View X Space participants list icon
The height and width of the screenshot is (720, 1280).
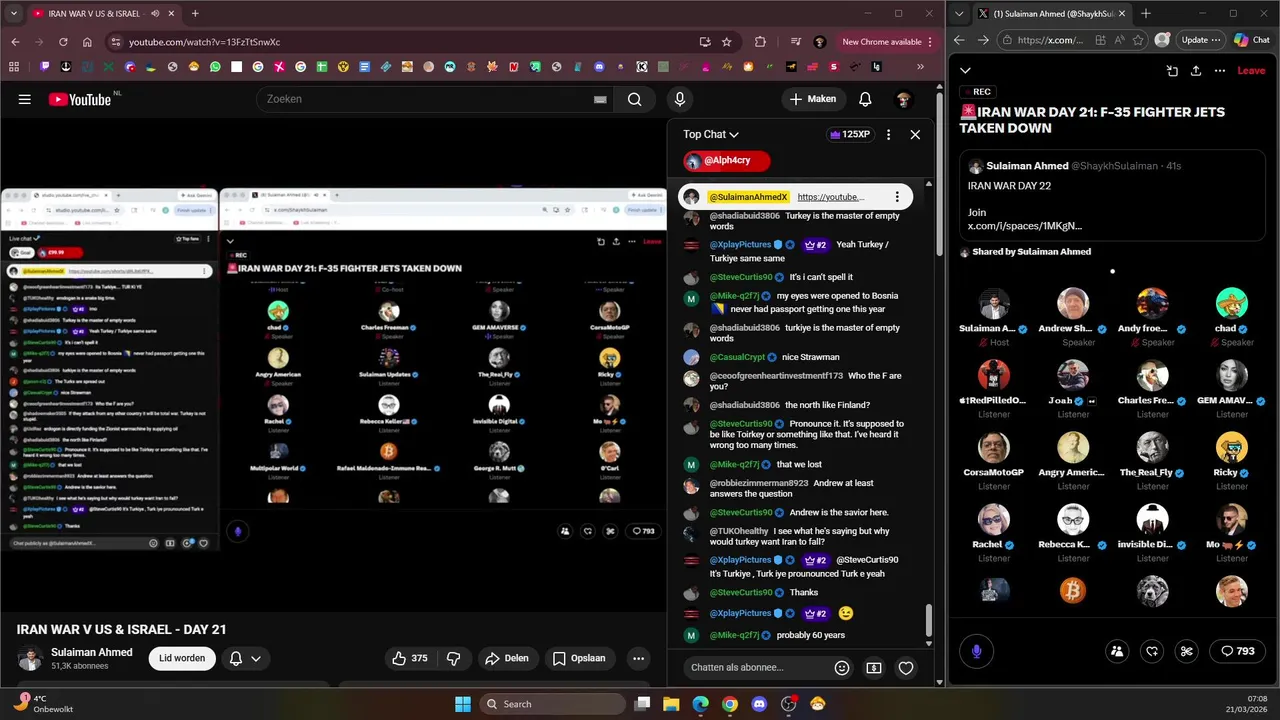point(1117,651)
